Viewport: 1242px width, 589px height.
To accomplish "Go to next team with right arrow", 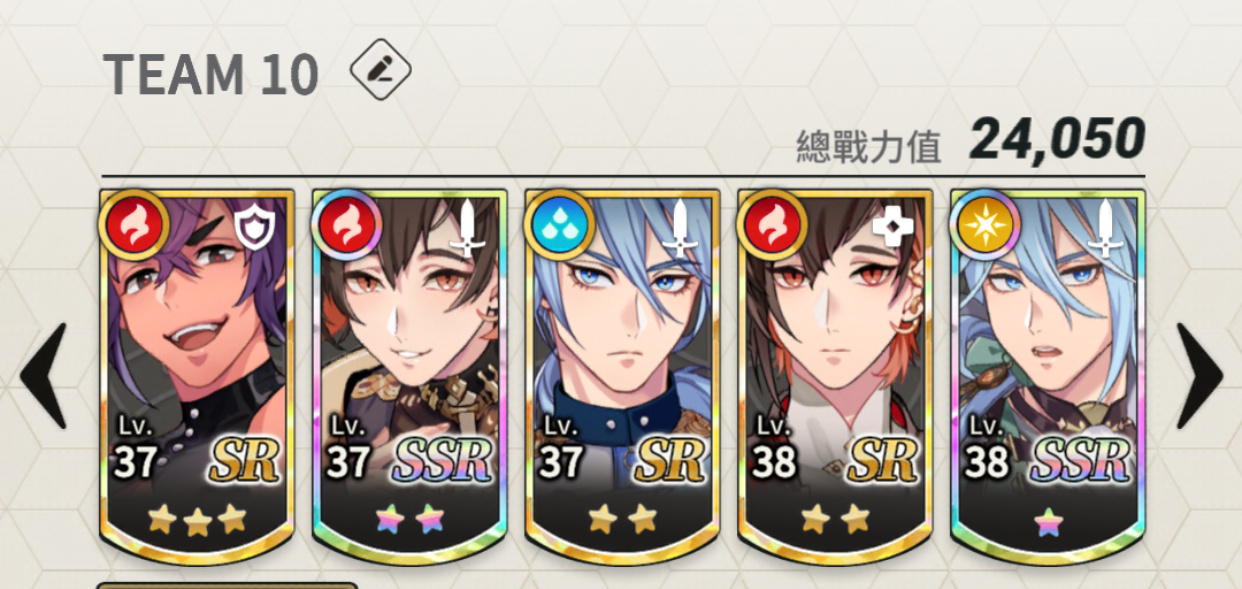I will tap(1198, 376).
